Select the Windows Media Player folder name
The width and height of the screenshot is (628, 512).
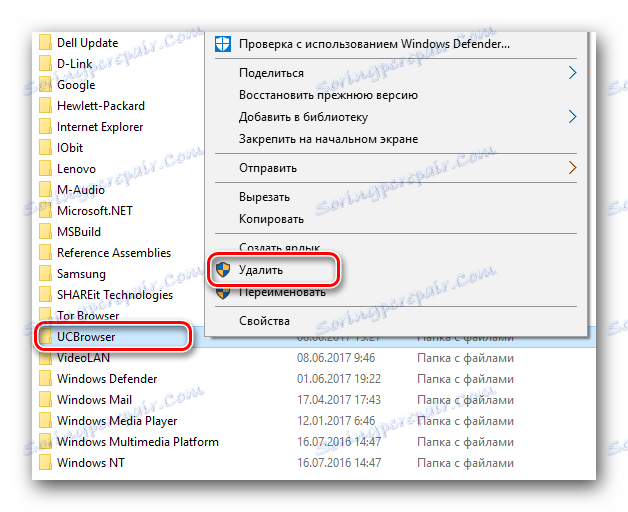pyautogui.click(x=117, y=421)
